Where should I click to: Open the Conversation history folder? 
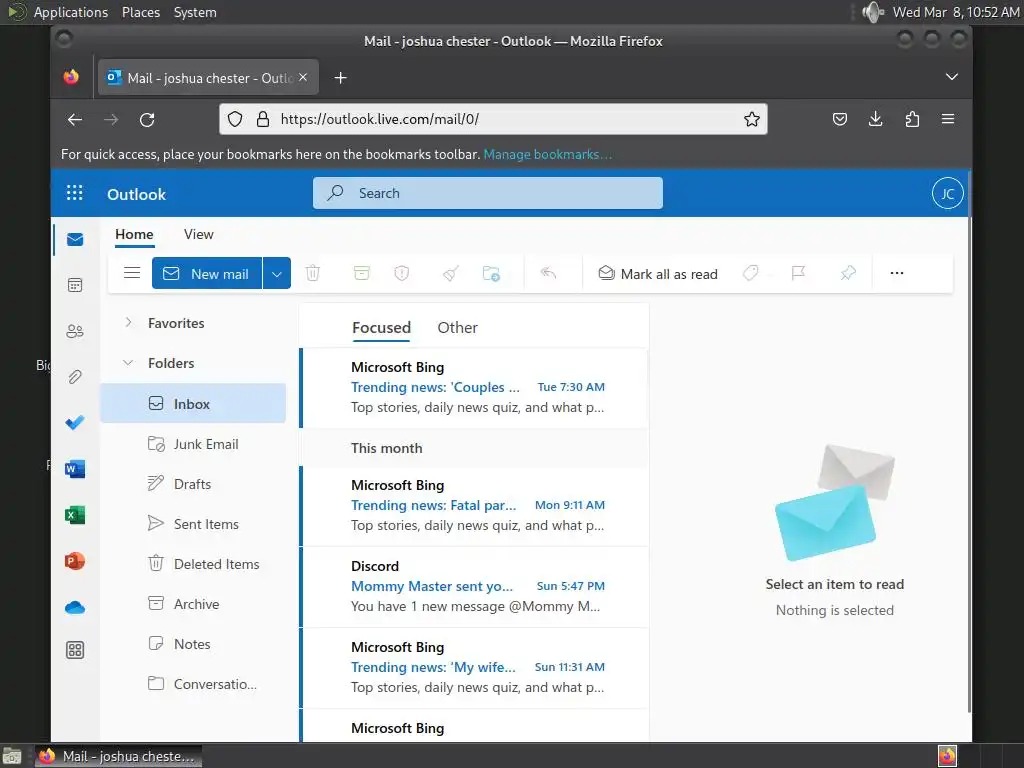193,684
